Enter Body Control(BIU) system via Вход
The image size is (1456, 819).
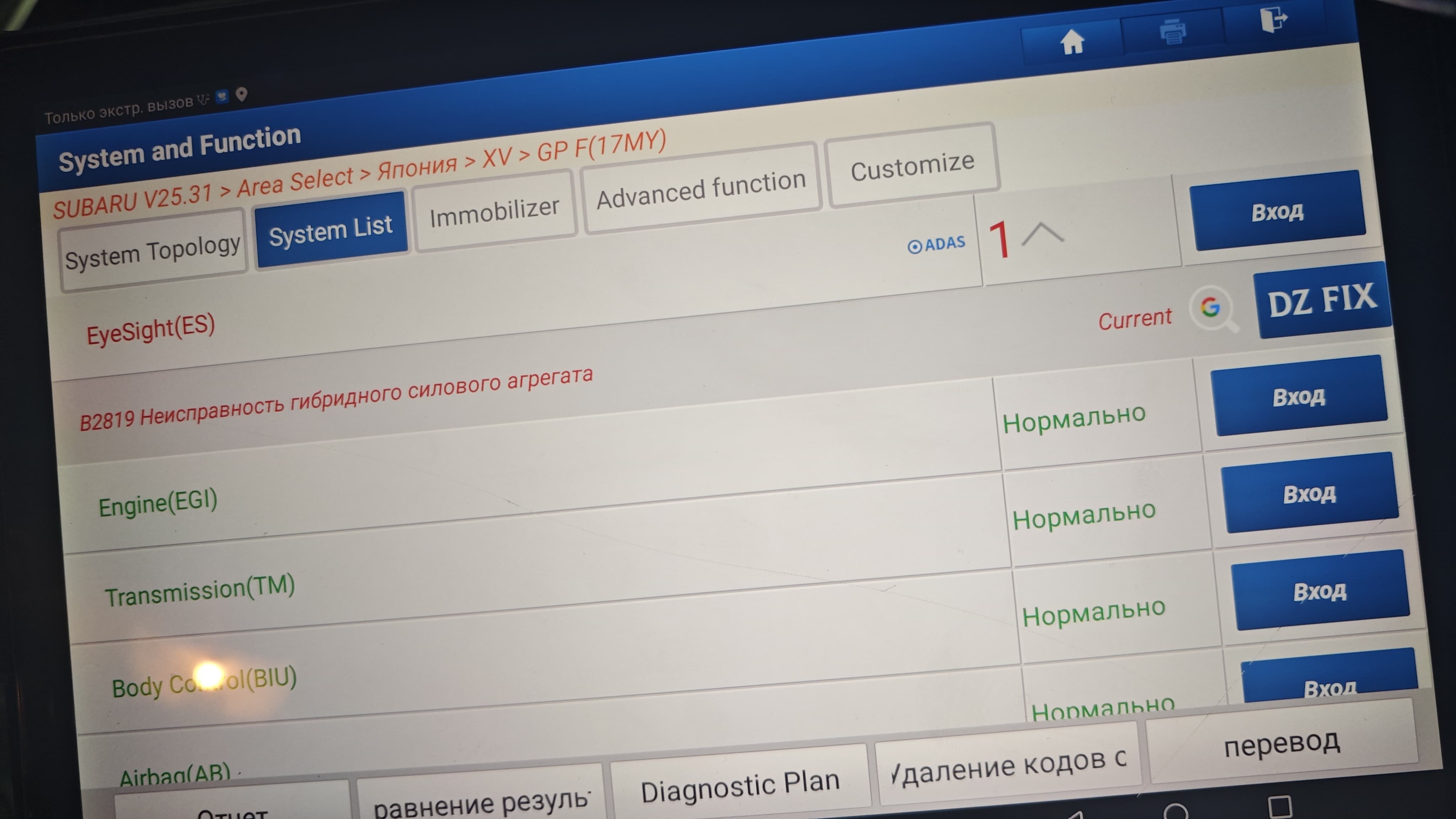pyautogui.click(x=1320, y=591)
